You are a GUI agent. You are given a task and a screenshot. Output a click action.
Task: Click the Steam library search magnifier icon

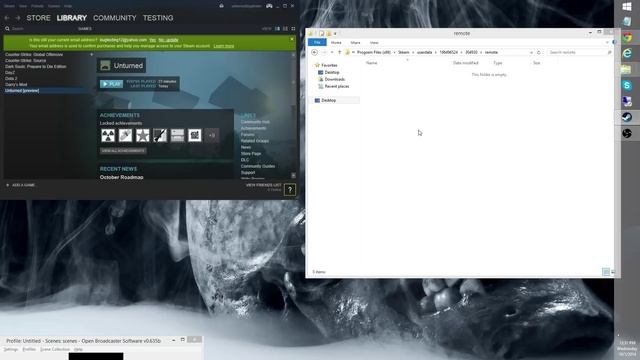click(7, 29)
